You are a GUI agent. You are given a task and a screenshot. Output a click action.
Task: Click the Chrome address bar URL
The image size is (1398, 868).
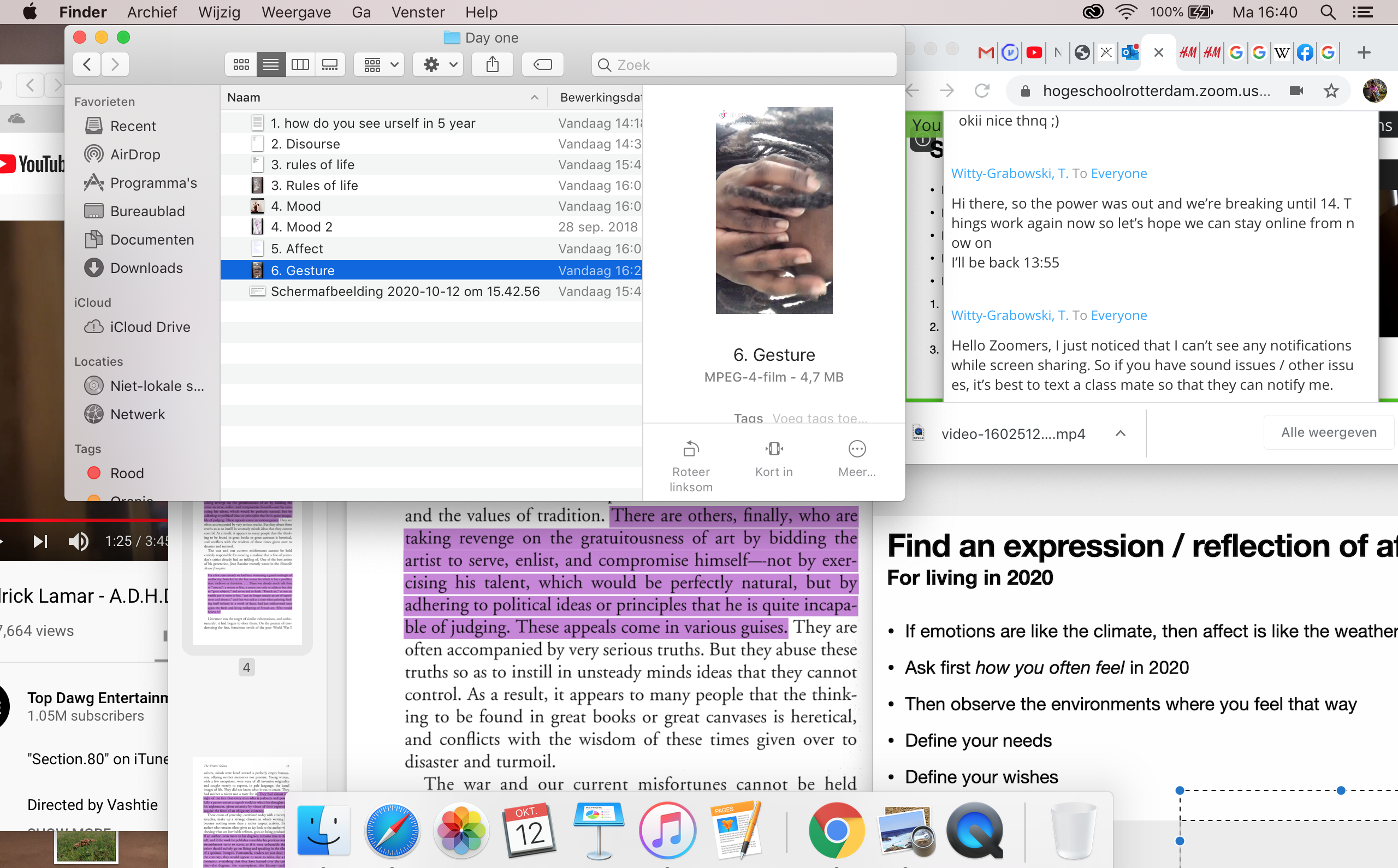1156,91
